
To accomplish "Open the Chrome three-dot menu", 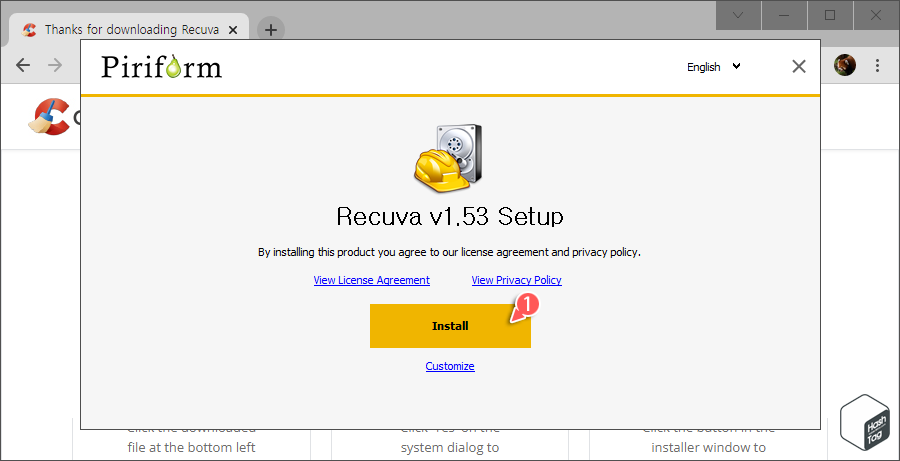I will point(877,65).
